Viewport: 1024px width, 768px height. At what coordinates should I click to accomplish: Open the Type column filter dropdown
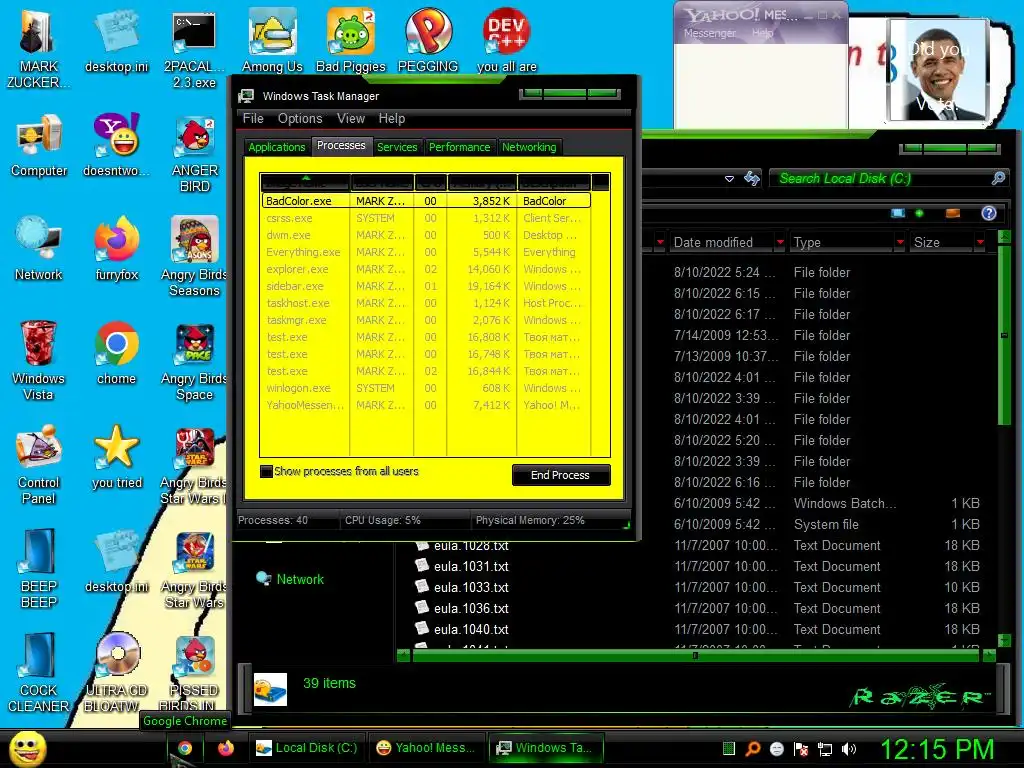tap(900, 242)
